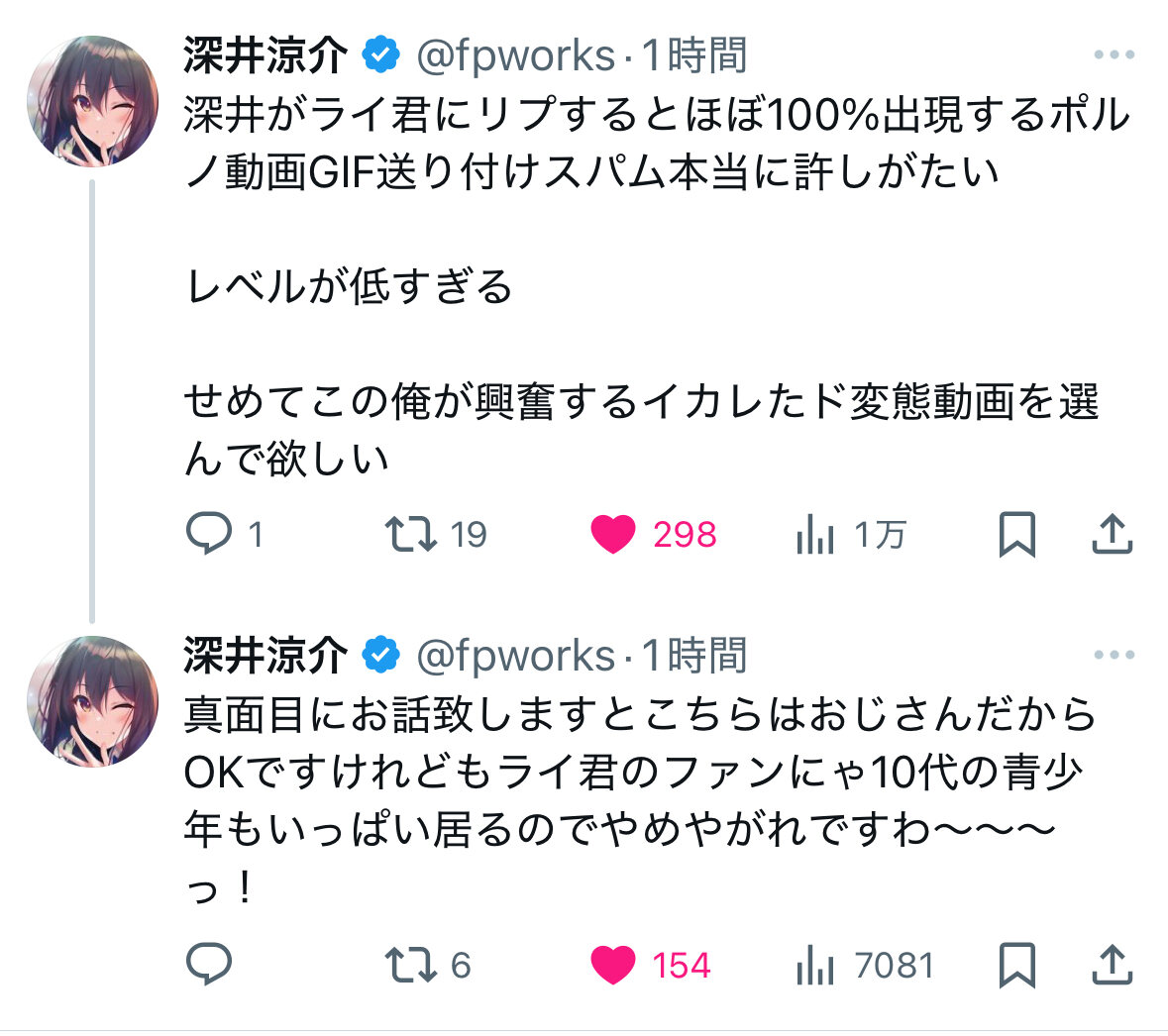This screenshot has height=1036, width=1168.
Task: Reply to the first tweet
Action: click(209, 535)
